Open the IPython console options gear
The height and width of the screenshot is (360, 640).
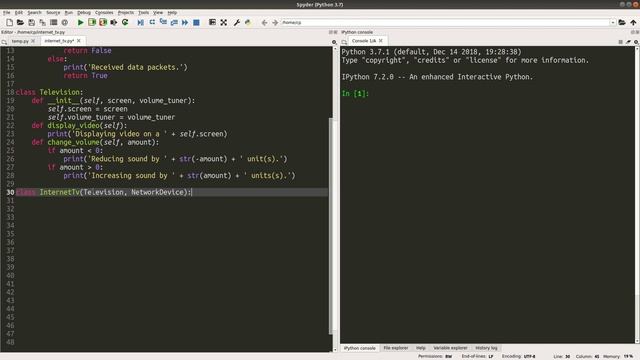pyautogui.click(x=636, y=42)
